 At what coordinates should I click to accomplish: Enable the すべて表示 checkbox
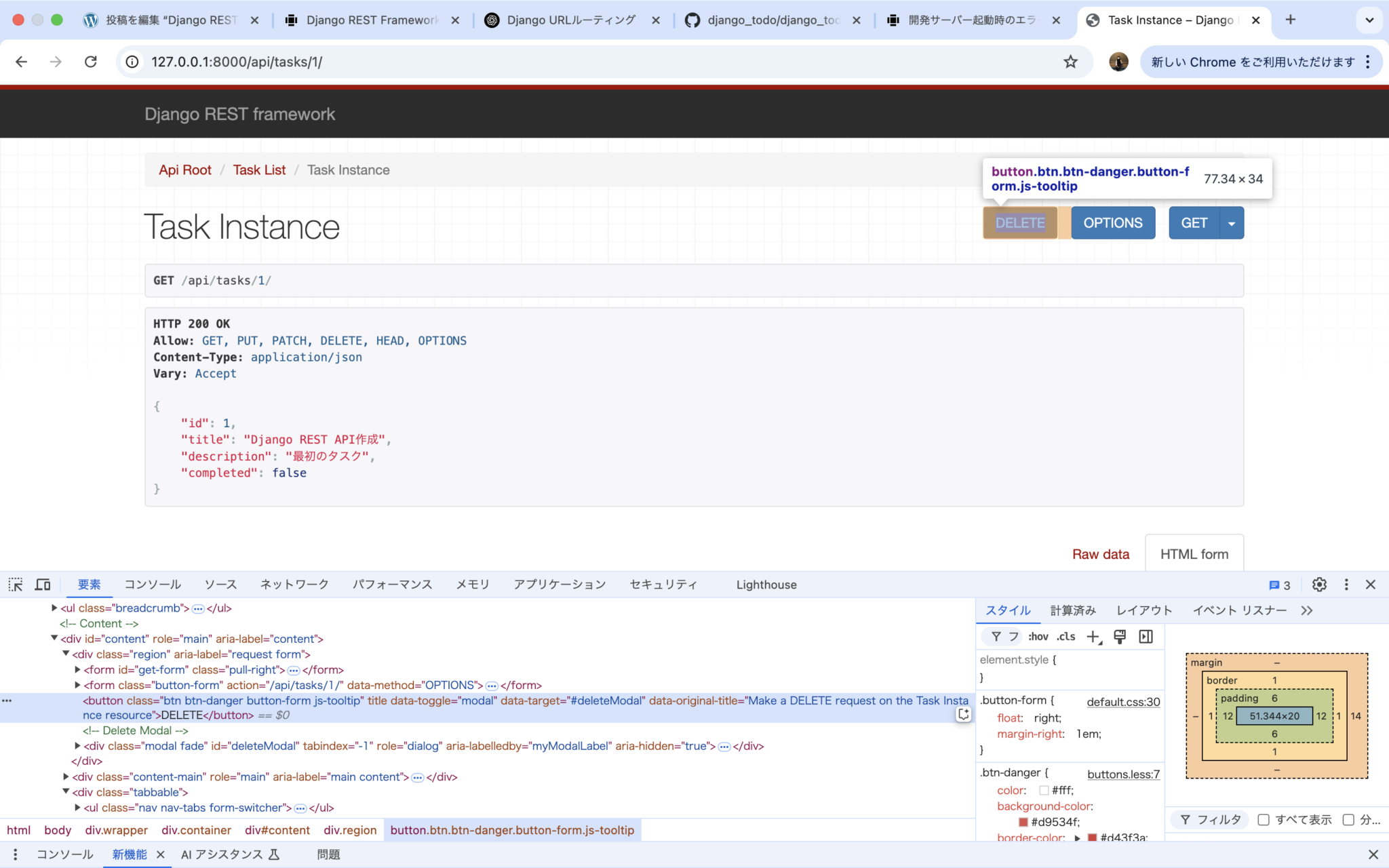(x=1264, y=819)
